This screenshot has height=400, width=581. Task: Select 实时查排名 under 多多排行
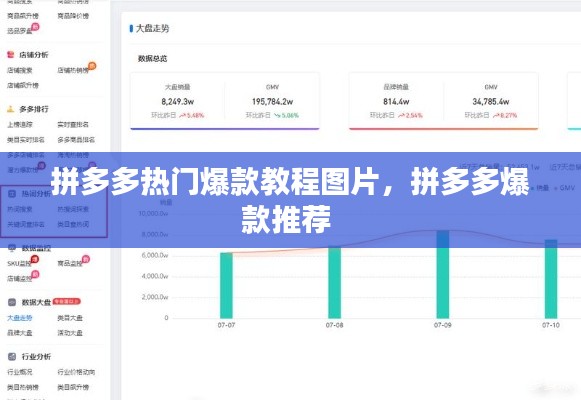pos(73,124)
